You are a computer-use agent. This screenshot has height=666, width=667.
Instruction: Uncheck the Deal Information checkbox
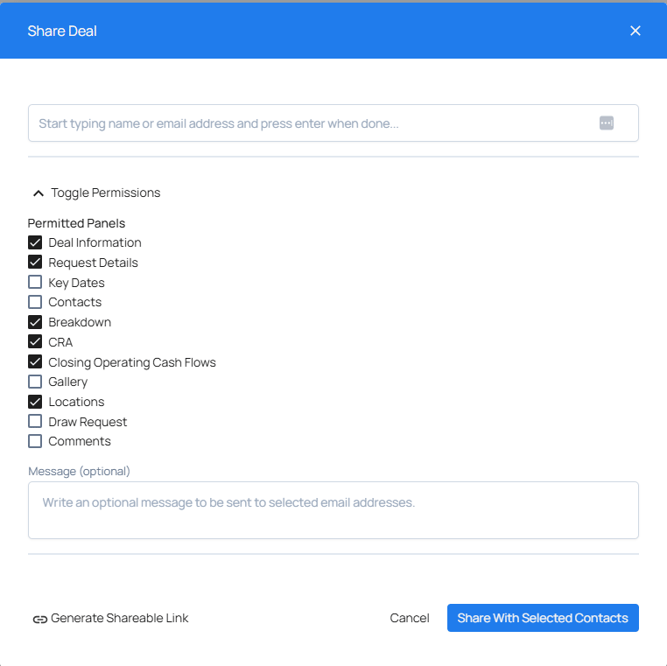[x=35, y=243]
